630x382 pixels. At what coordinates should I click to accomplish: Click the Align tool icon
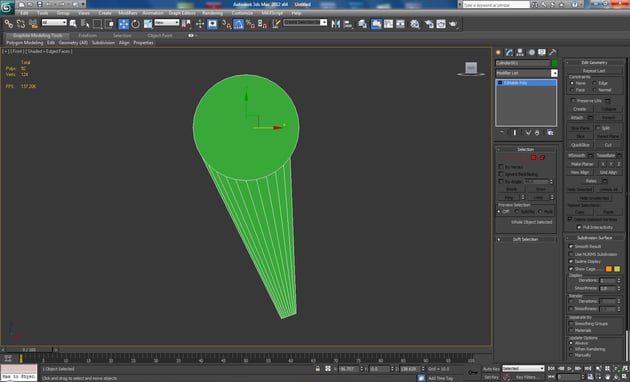[x=348, y=24]
